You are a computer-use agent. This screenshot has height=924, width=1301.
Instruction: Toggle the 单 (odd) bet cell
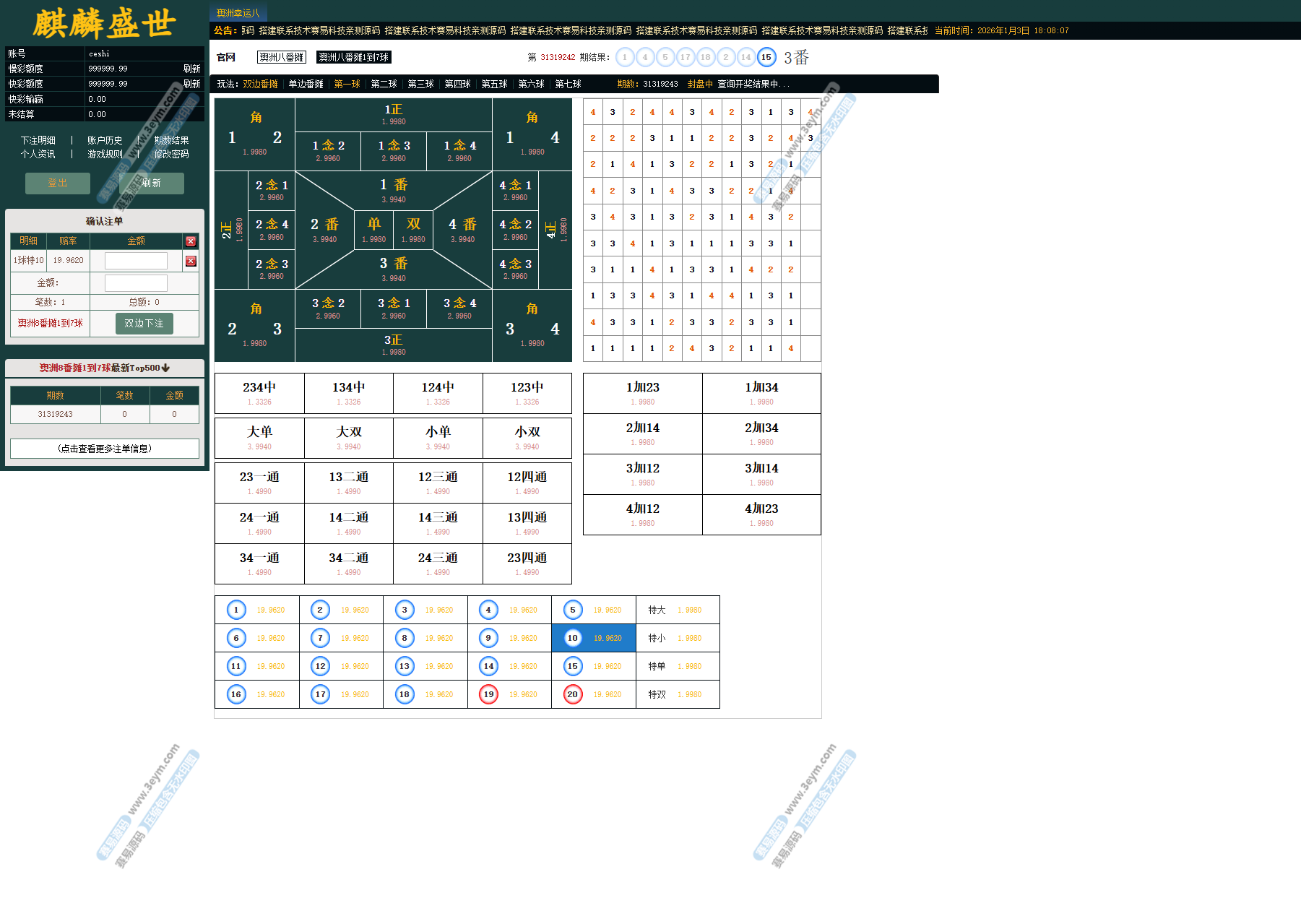(x=373, y=229)
